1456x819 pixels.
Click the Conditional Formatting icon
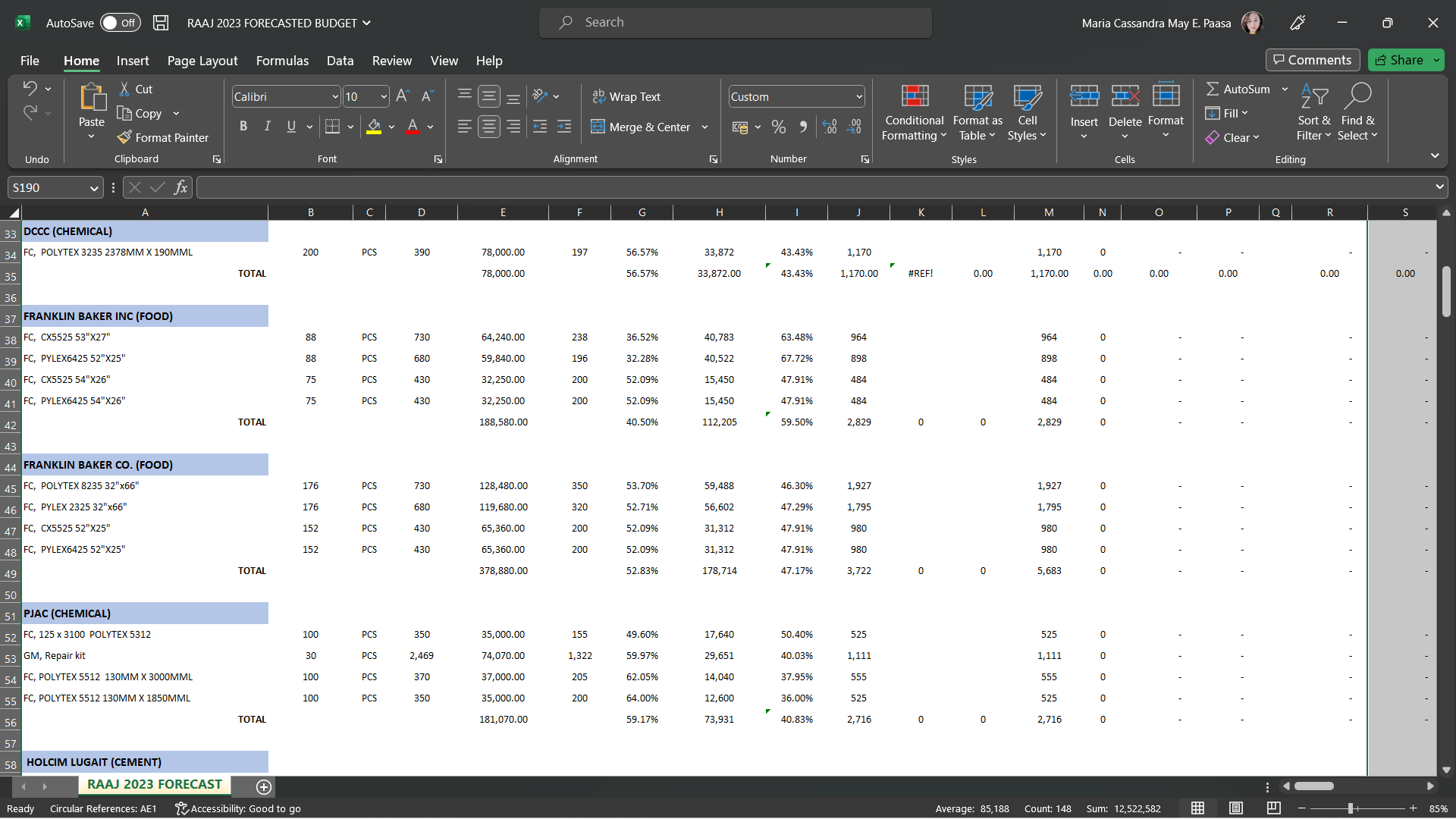915,96
